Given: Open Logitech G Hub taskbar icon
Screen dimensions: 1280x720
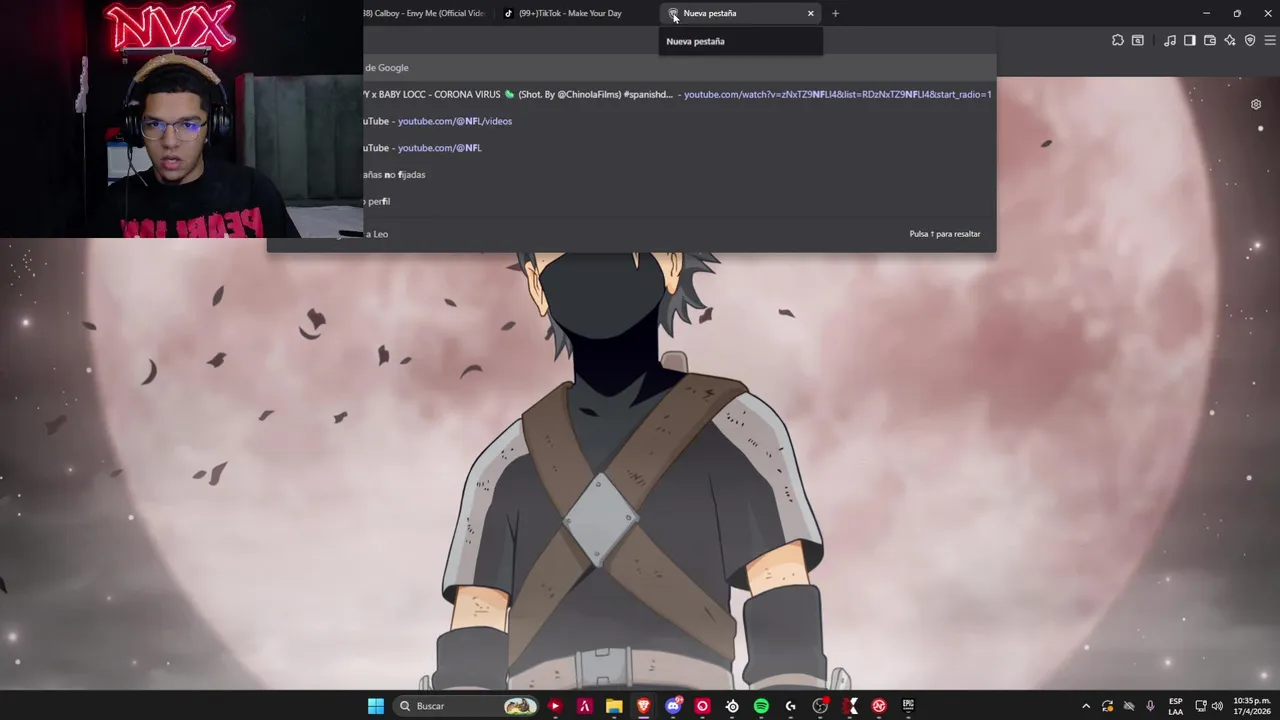Looking at the screenshot, I should [790, 706].
